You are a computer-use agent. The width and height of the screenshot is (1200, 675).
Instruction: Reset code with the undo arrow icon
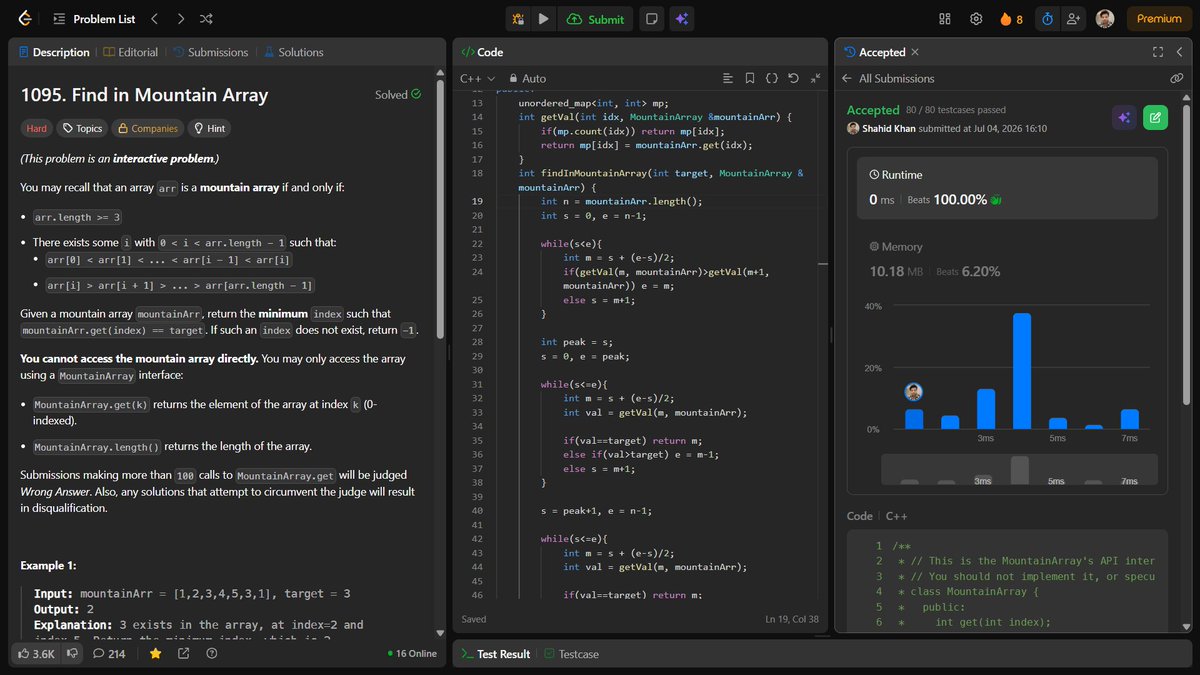pos(794,78)
